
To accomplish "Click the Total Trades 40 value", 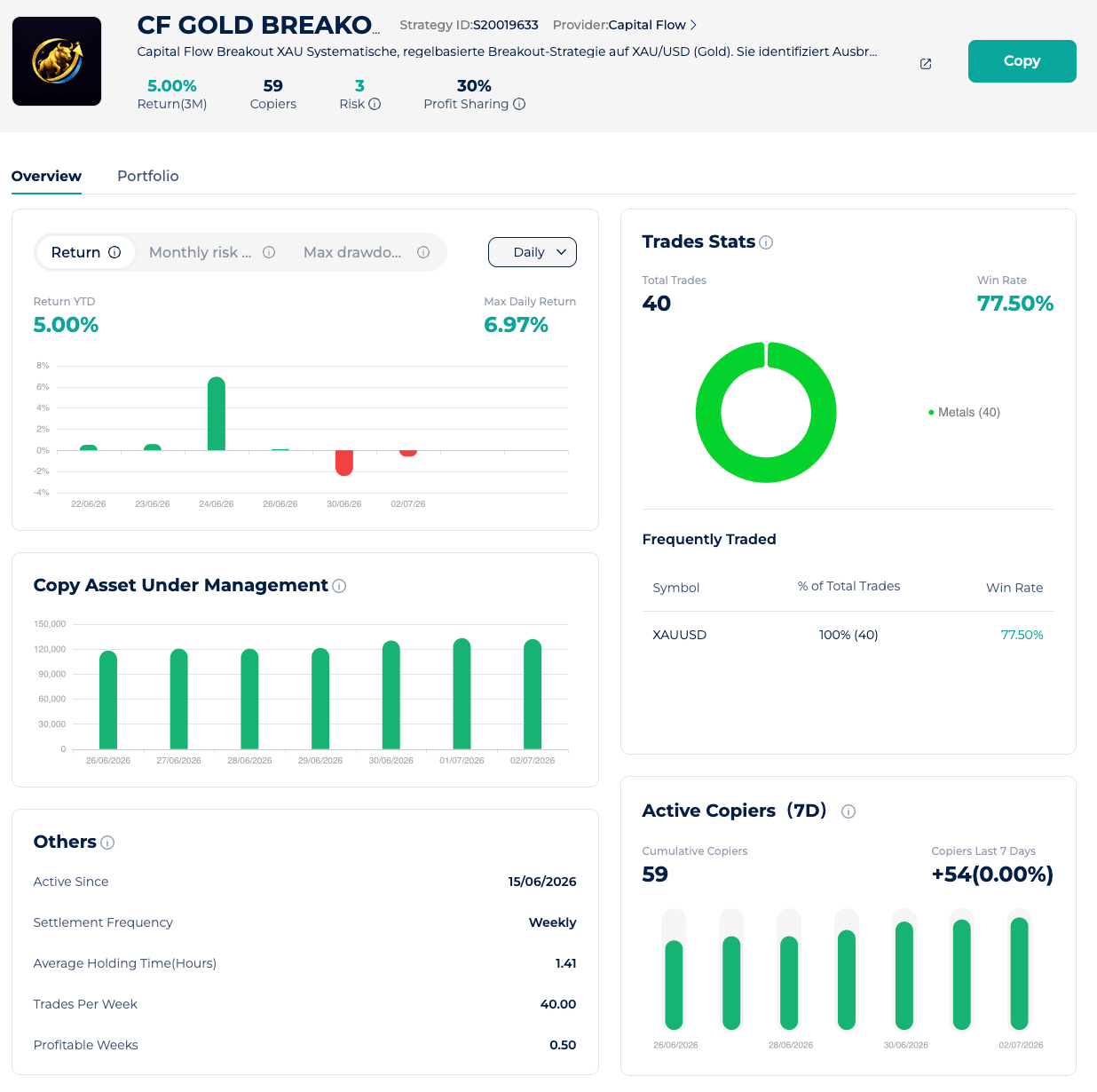I will click(x=657, y=304).
